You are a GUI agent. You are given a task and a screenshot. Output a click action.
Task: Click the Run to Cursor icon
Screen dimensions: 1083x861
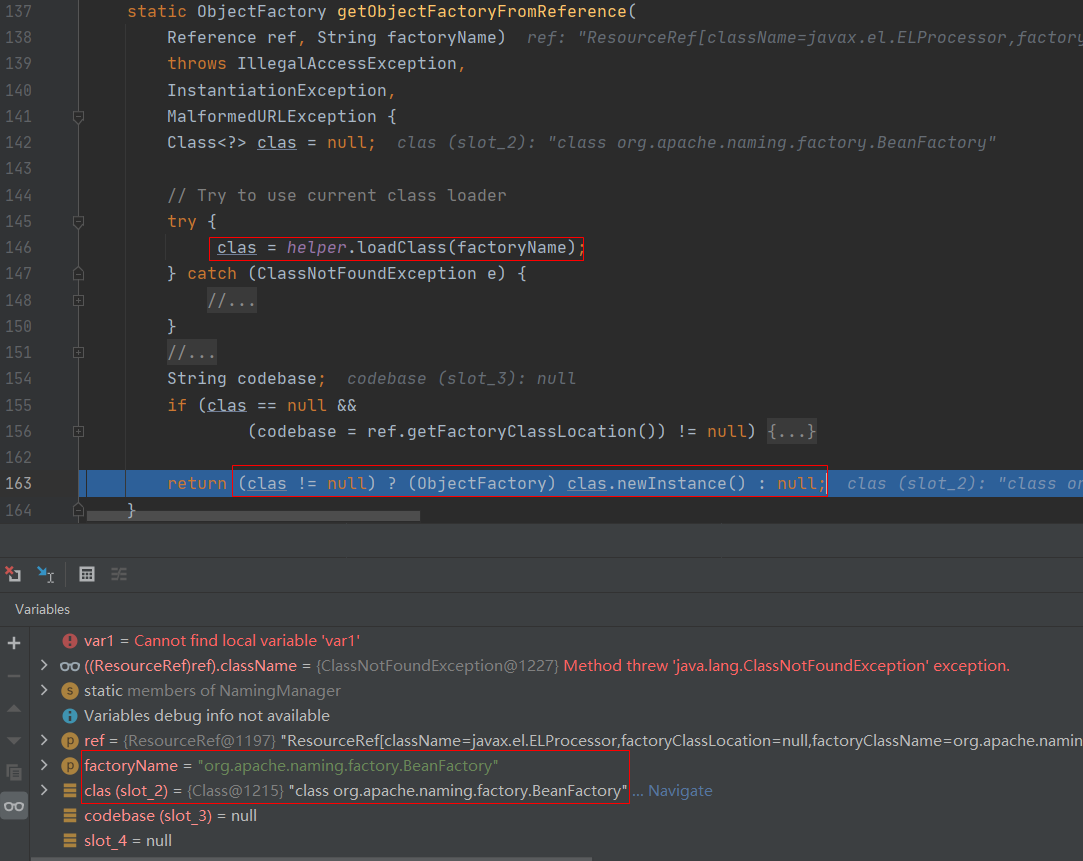46,574
